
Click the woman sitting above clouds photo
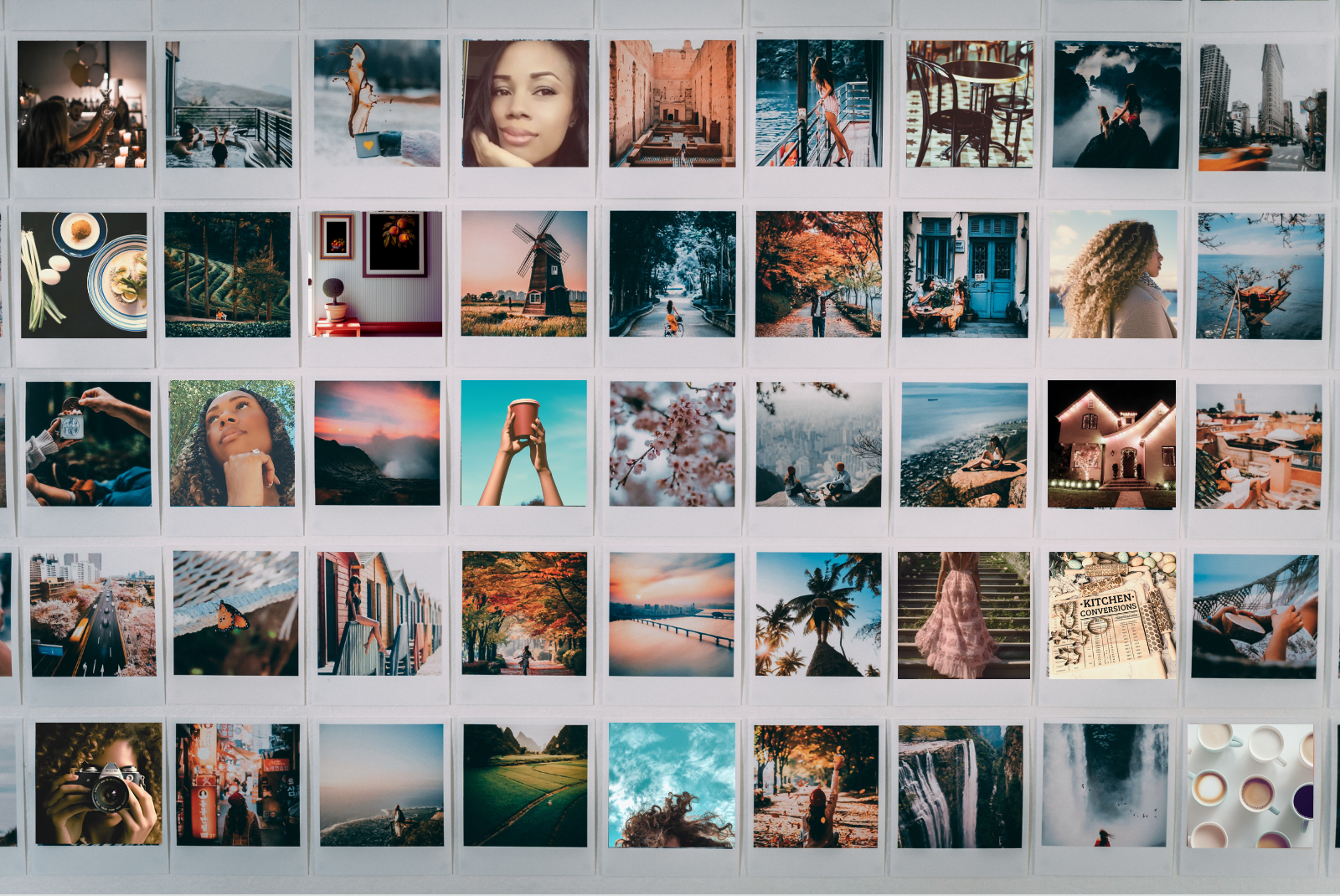[x=1117, y=105]
